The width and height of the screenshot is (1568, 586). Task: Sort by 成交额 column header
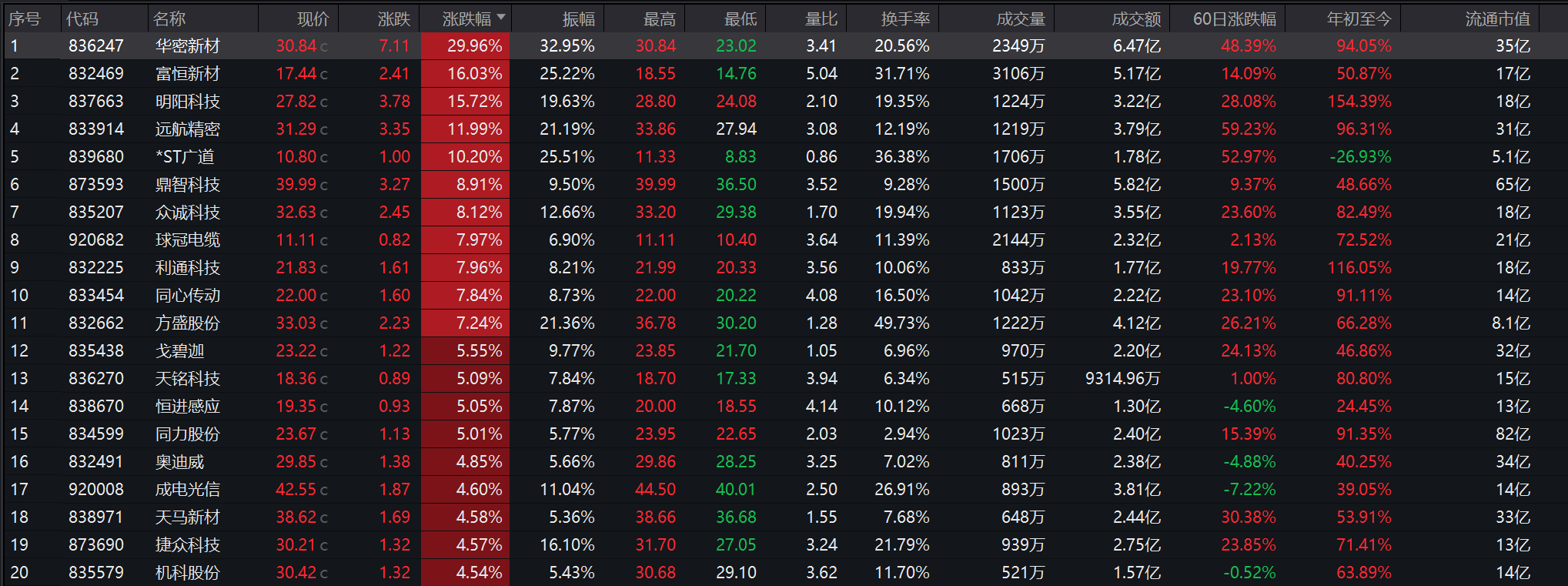tap(1136, 18)
